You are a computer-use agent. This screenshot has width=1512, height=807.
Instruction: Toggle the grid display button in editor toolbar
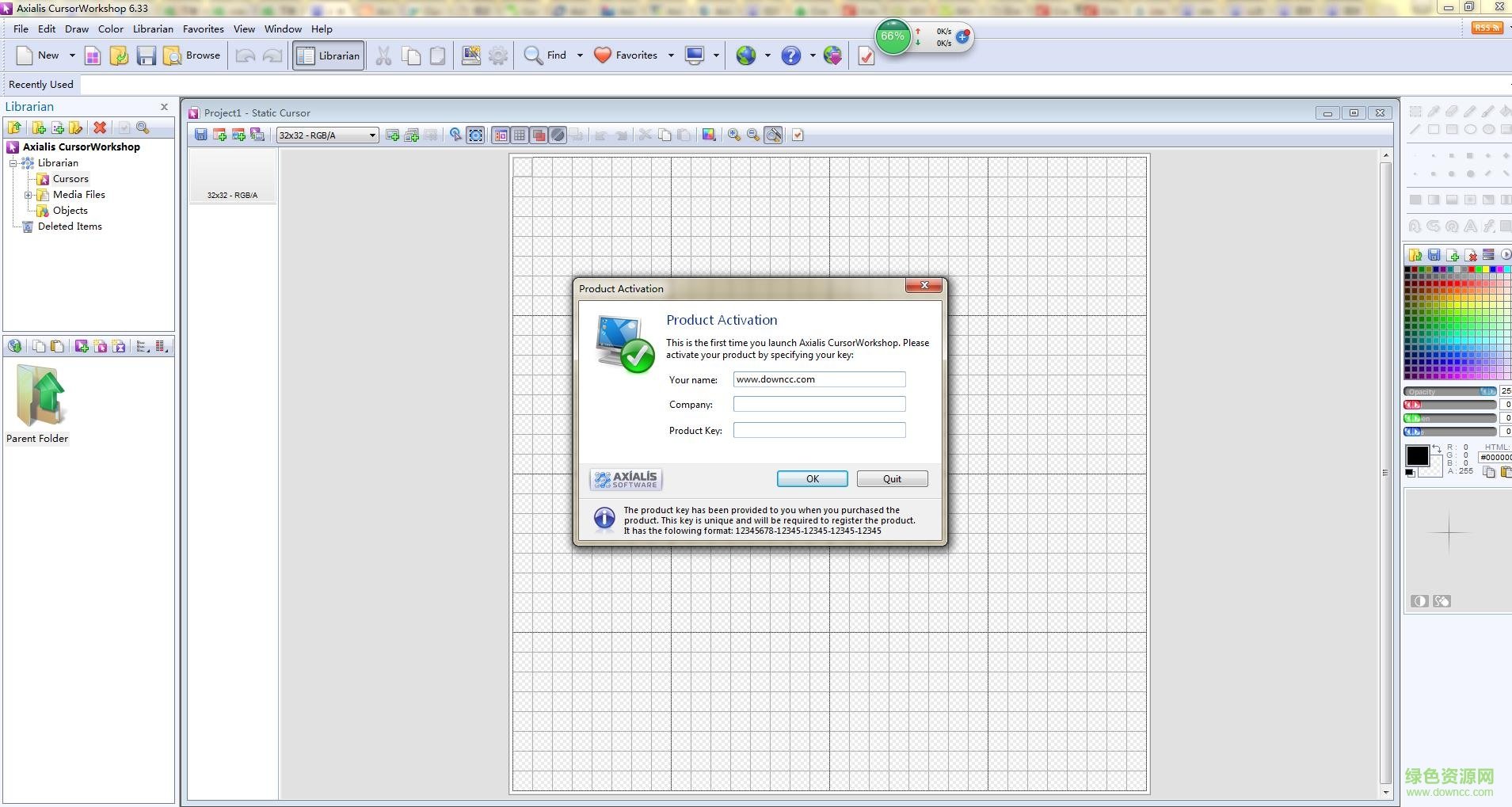coord(520,135)
